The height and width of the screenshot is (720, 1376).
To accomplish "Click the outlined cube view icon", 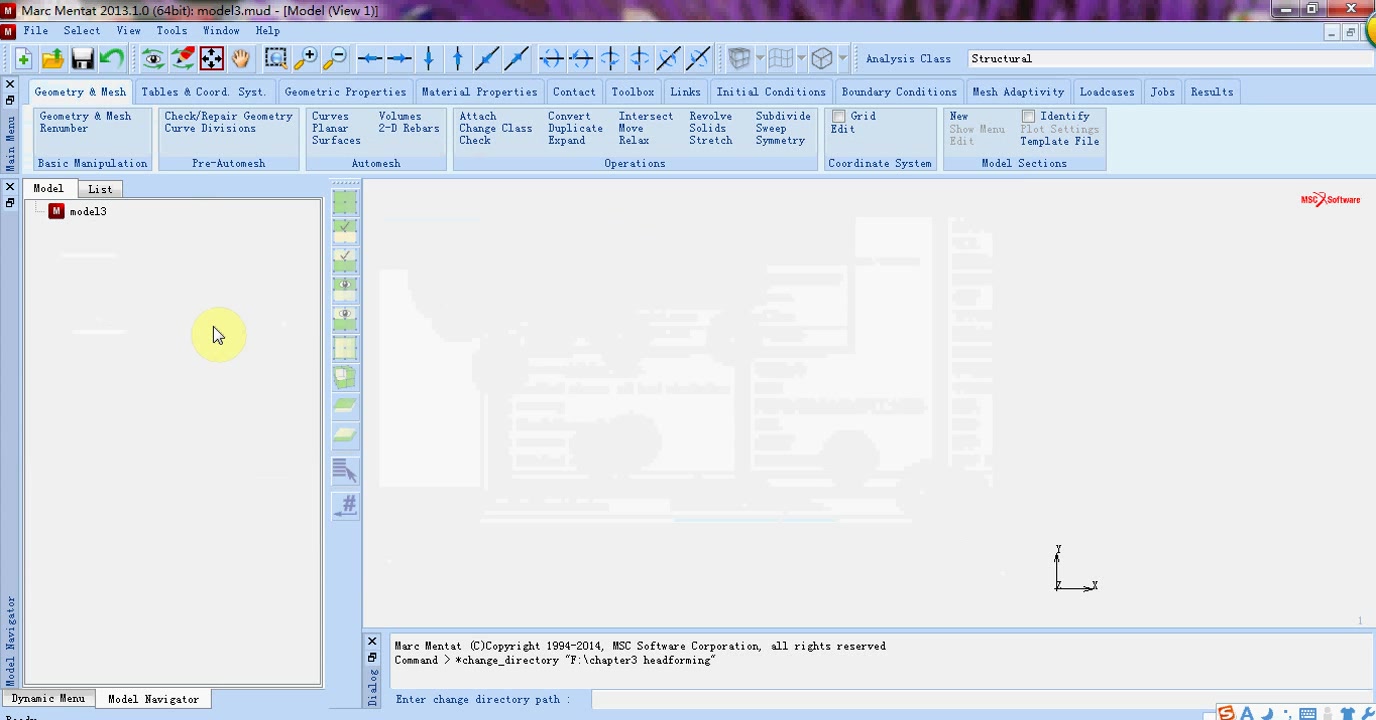I will pyautogui.click(x=822, y=59).
